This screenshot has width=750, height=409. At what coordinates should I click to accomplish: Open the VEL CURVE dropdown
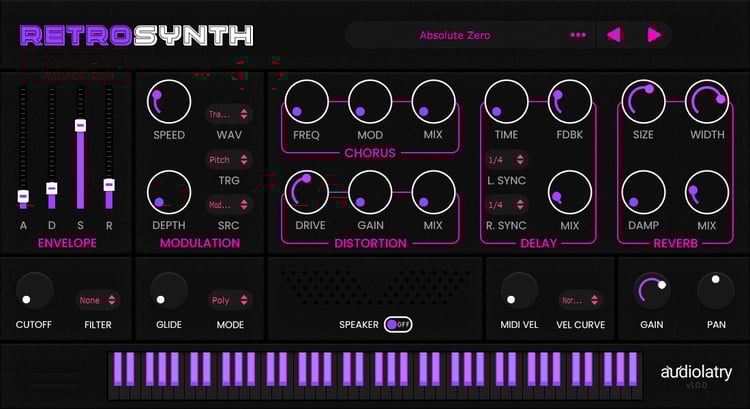click(x=580, y=300)
